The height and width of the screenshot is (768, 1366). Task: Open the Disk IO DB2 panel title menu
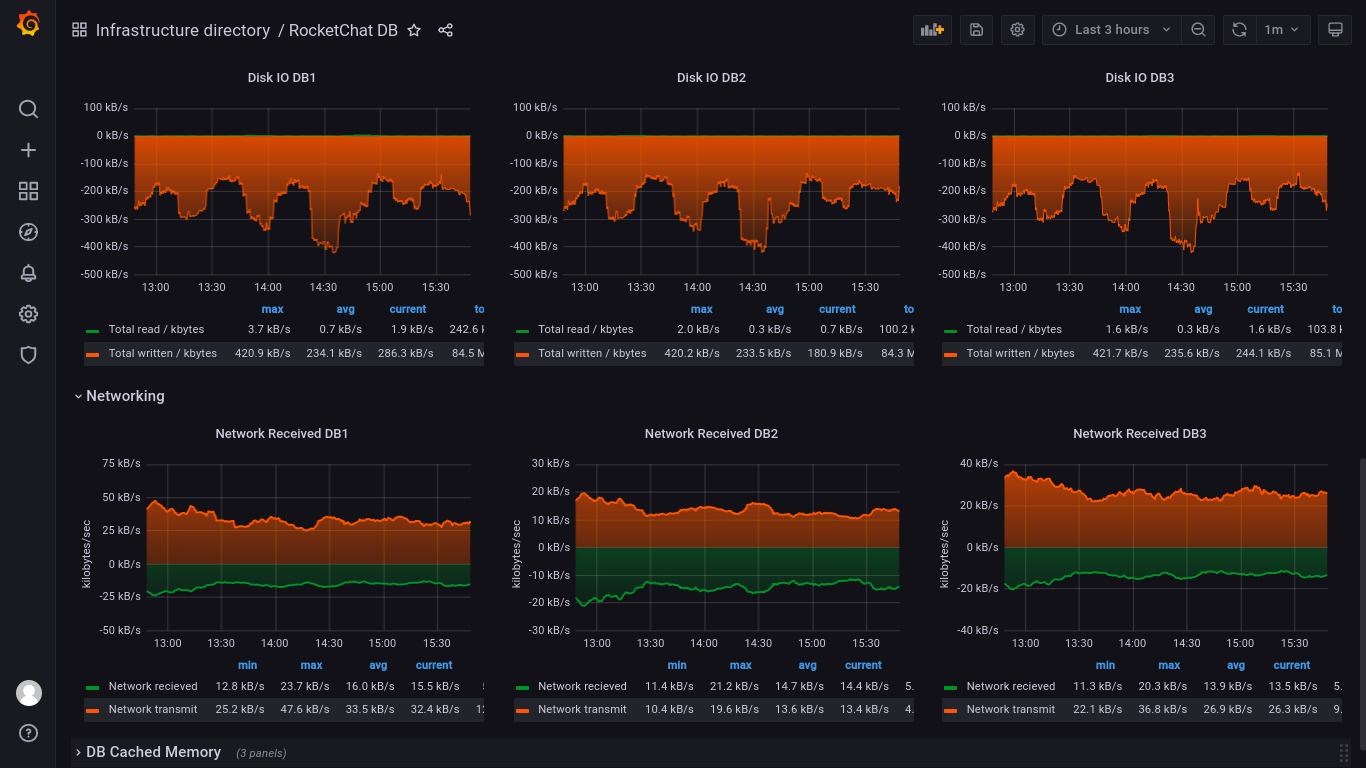711,77
